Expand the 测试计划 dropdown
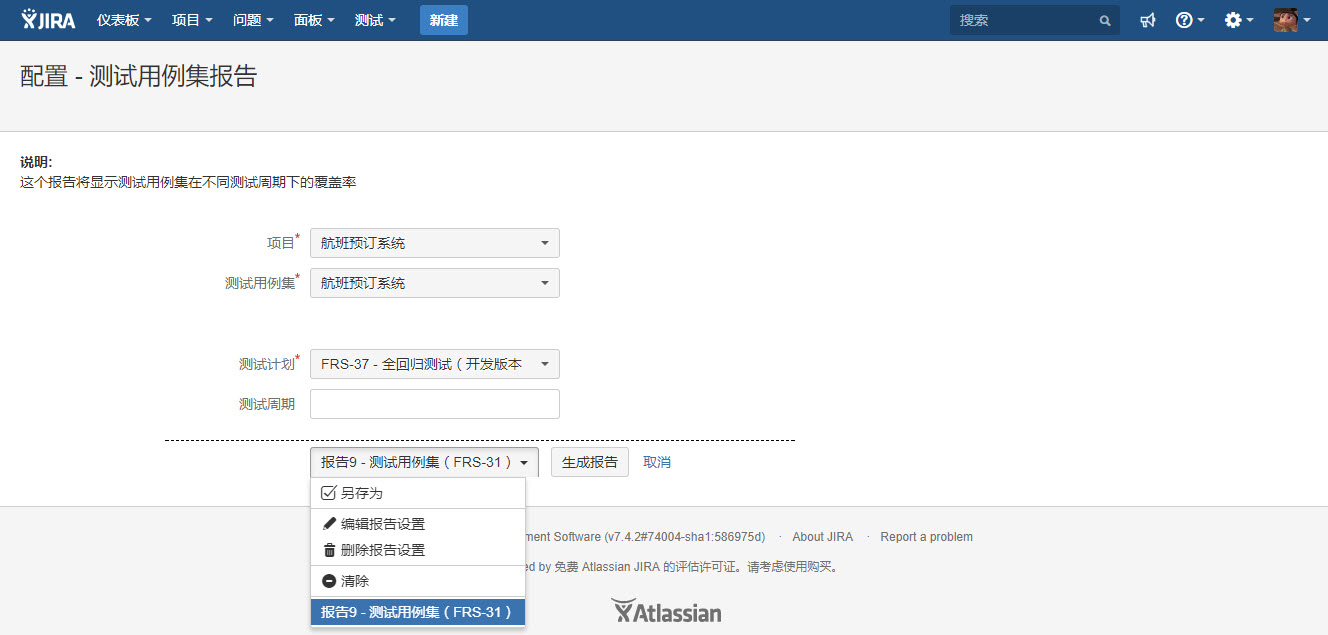1328x635 pixels. pyautogui.click(x=435, y=364)
